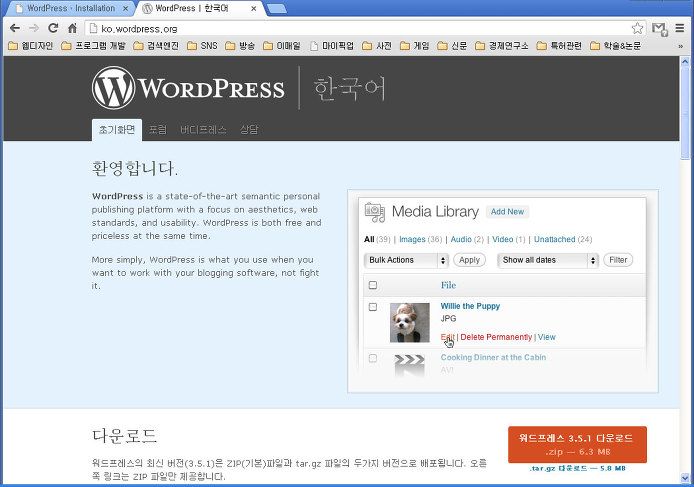Click the Filter button
Viewport: 694px width, 487px height.
click(618, 260)
